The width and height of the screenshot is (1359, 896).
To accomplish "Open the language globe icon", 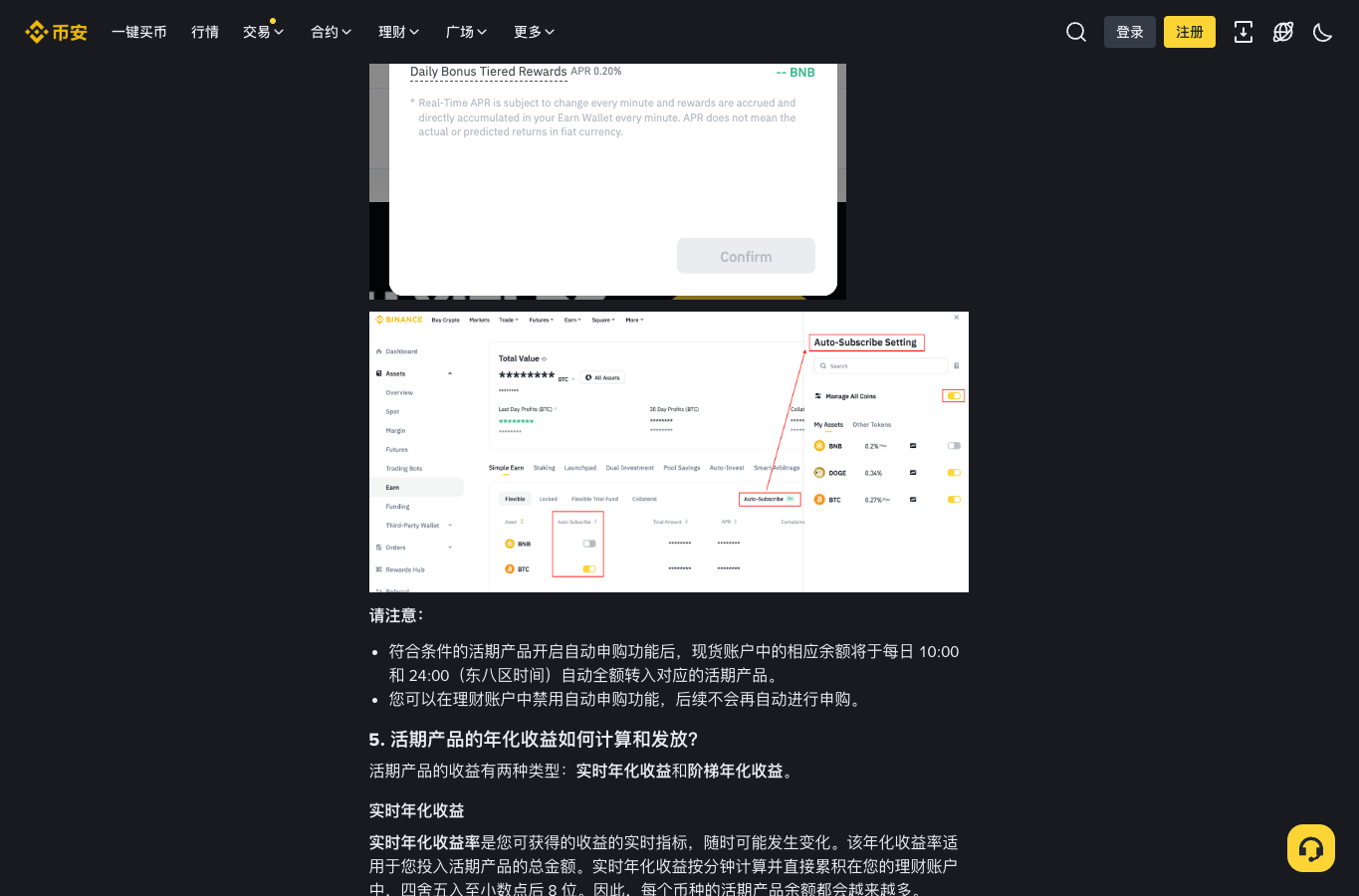I will coord(1283,32).
